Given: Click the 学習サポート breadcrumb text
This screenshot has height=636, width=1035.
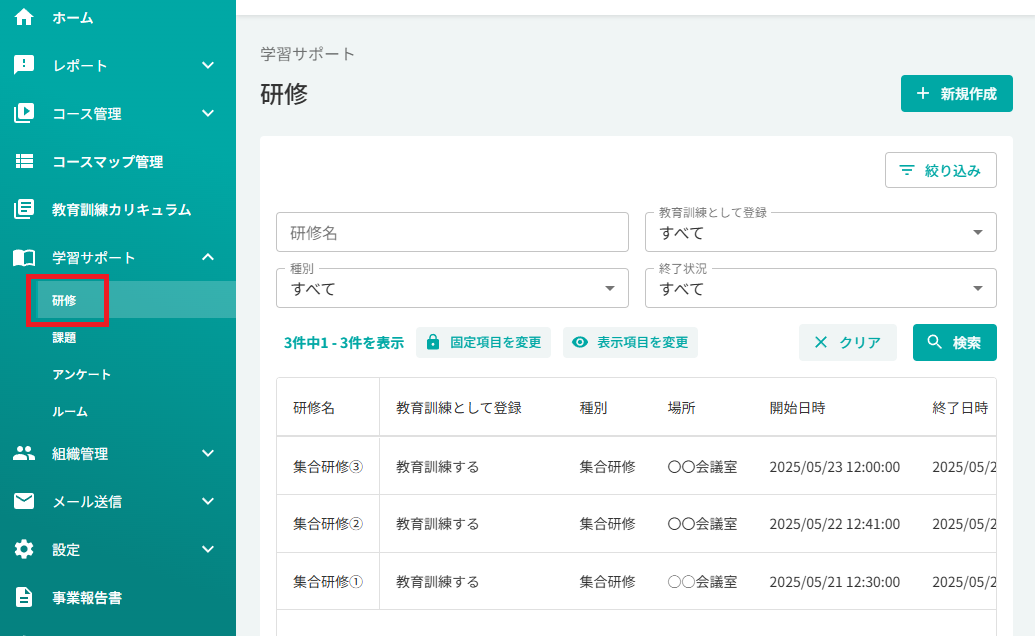Looking at the screenshot, I should point(308,54).
